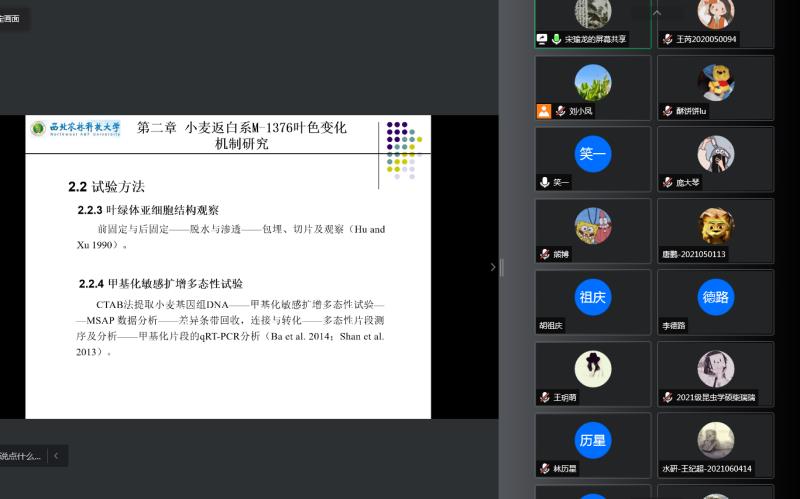The image size is (800, 499).
Task: Expand the top toolbar using the up chevron
Action: coord(657,12)
